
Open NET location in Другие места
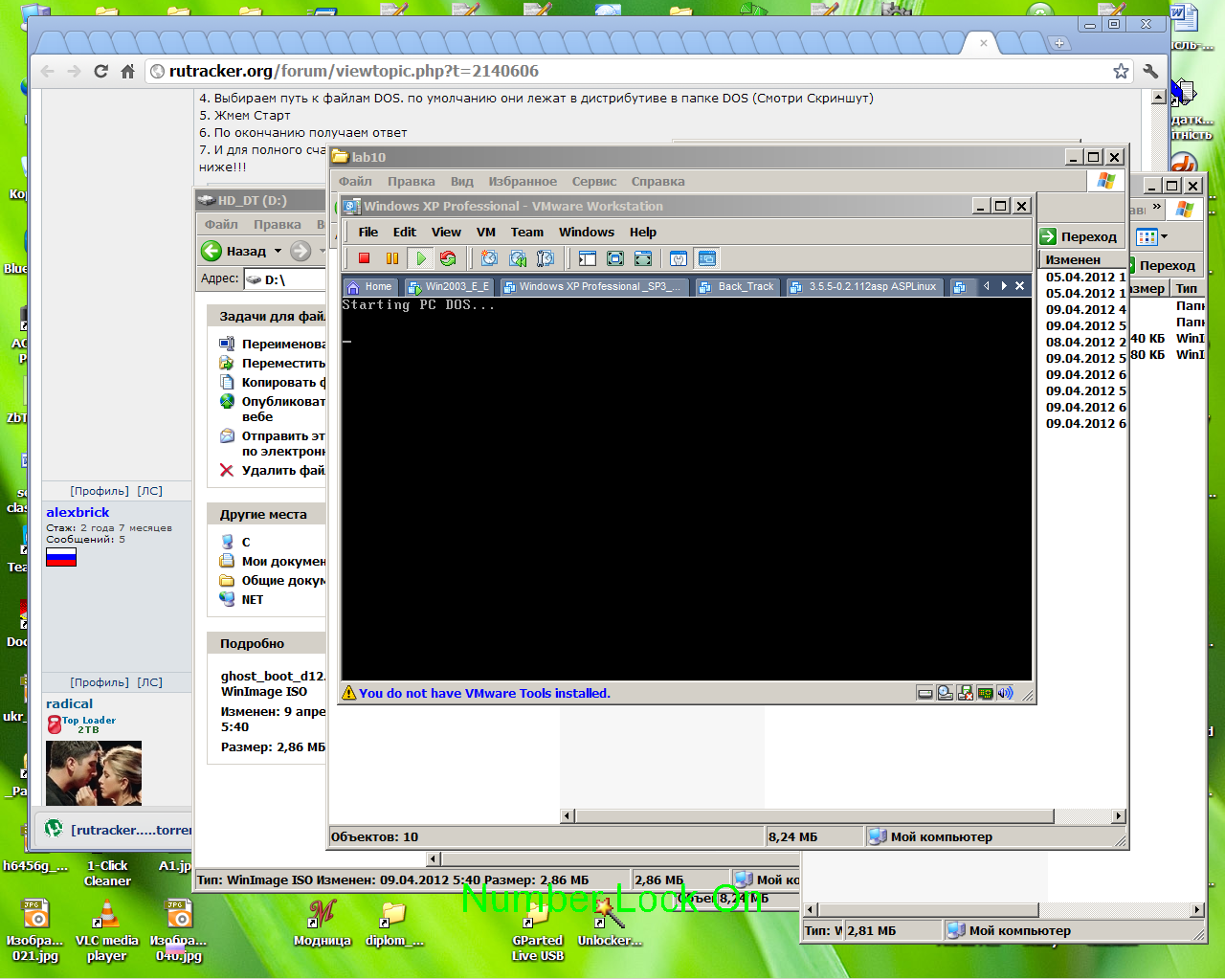[241, 599]
